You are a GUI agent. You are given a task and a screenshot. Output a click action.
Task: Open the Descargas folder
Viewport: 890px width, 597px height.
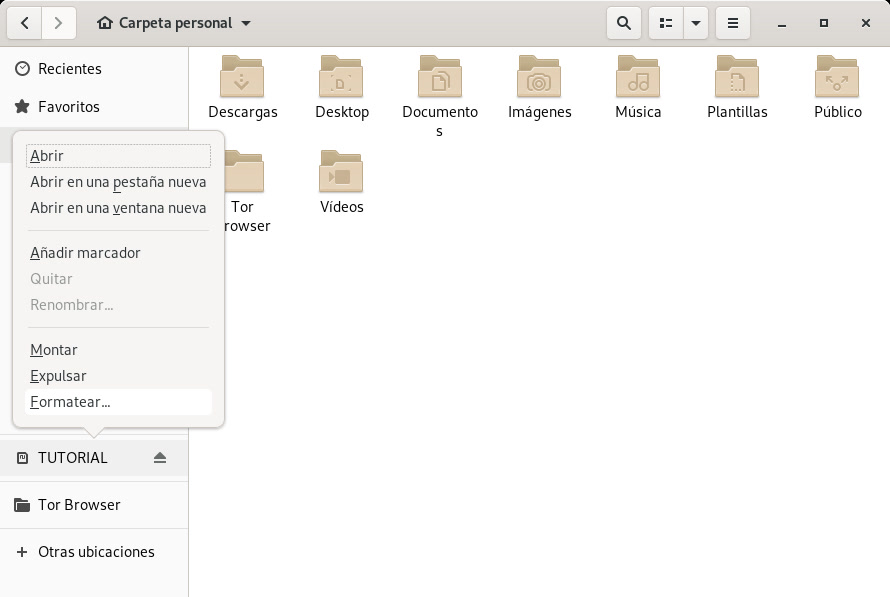click(242, 78)
